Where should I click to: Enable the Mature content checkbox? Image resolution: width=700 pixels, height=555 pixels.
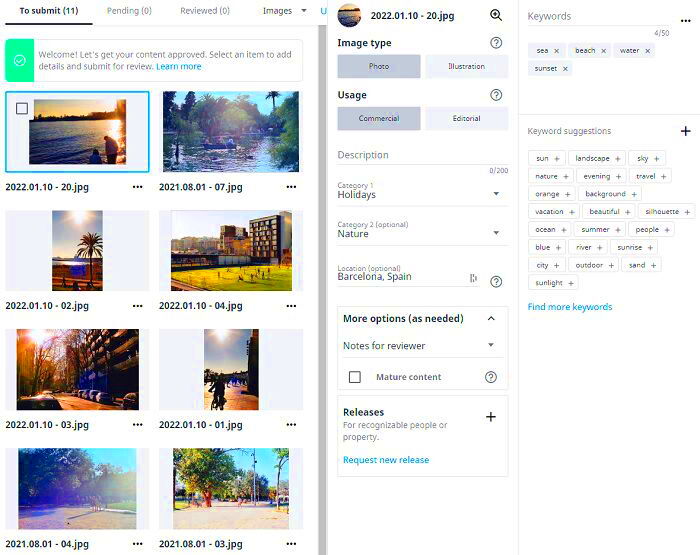click(x=354, y=377)
